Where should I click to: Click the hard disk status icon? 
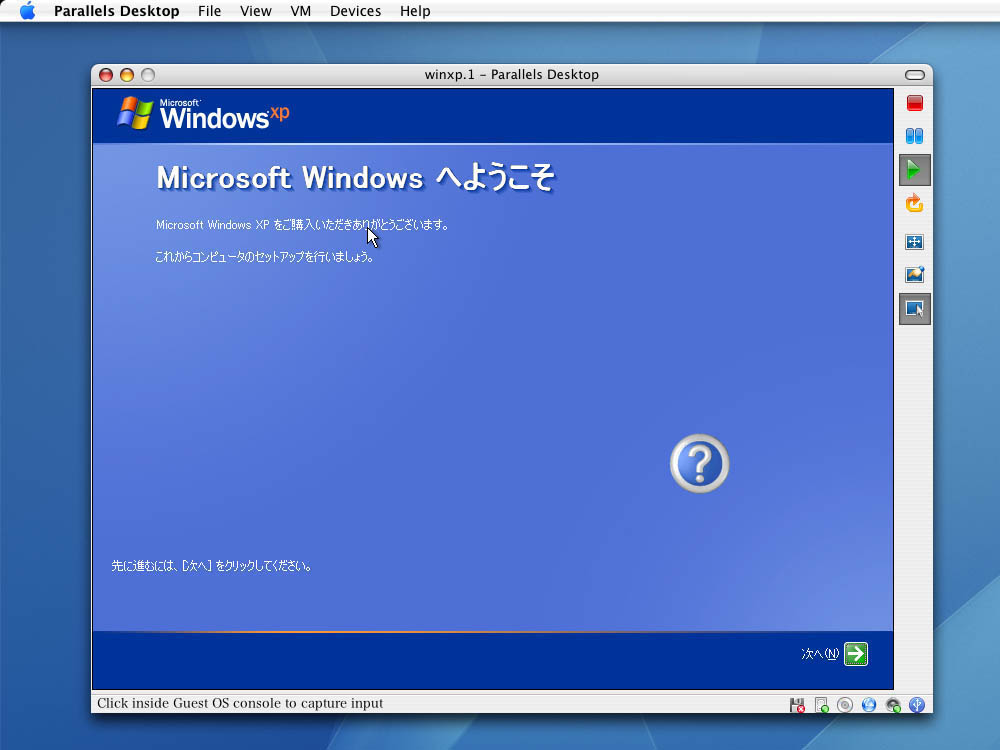click(821, 705)
